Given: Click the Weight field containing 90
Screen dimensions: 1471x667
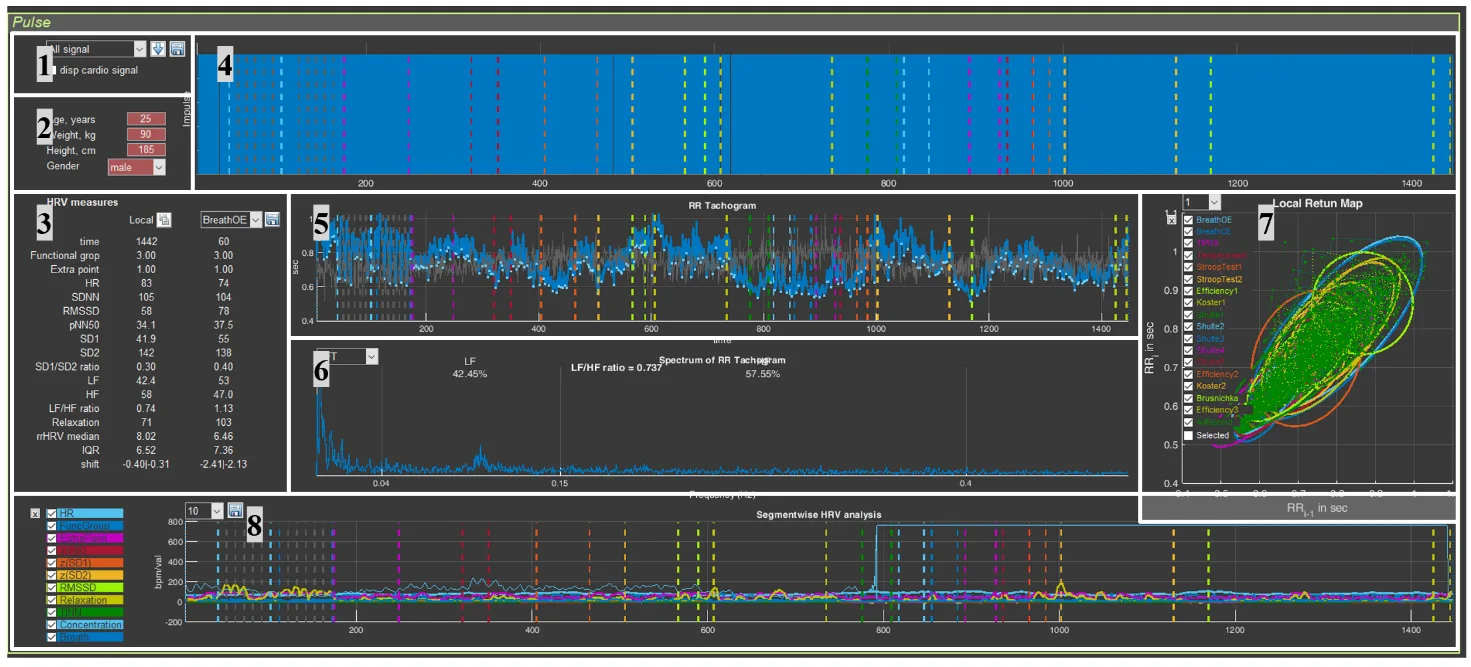Looking at the screenshot, I should pos(145,134).
